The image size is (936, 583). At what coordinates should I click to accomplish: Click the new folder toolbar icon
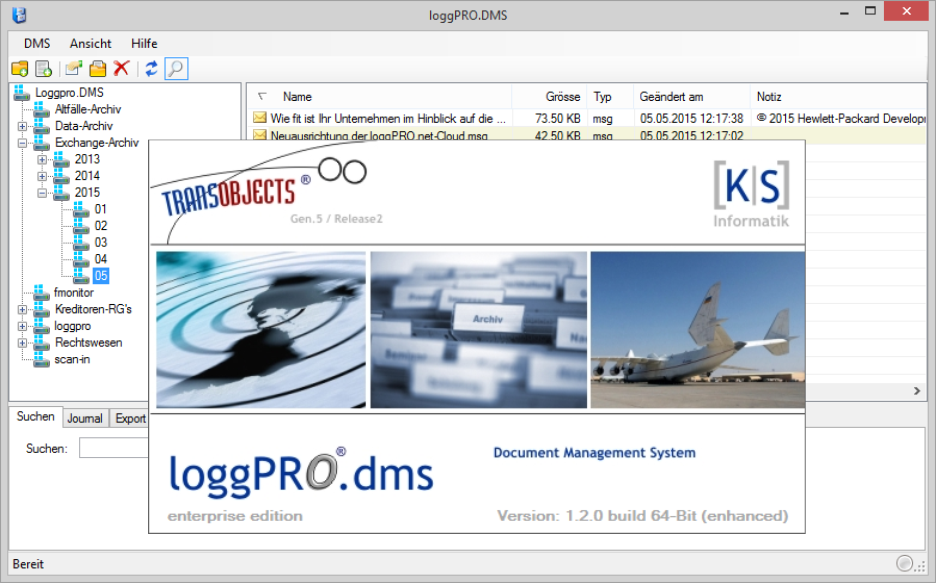click(20, 69)
